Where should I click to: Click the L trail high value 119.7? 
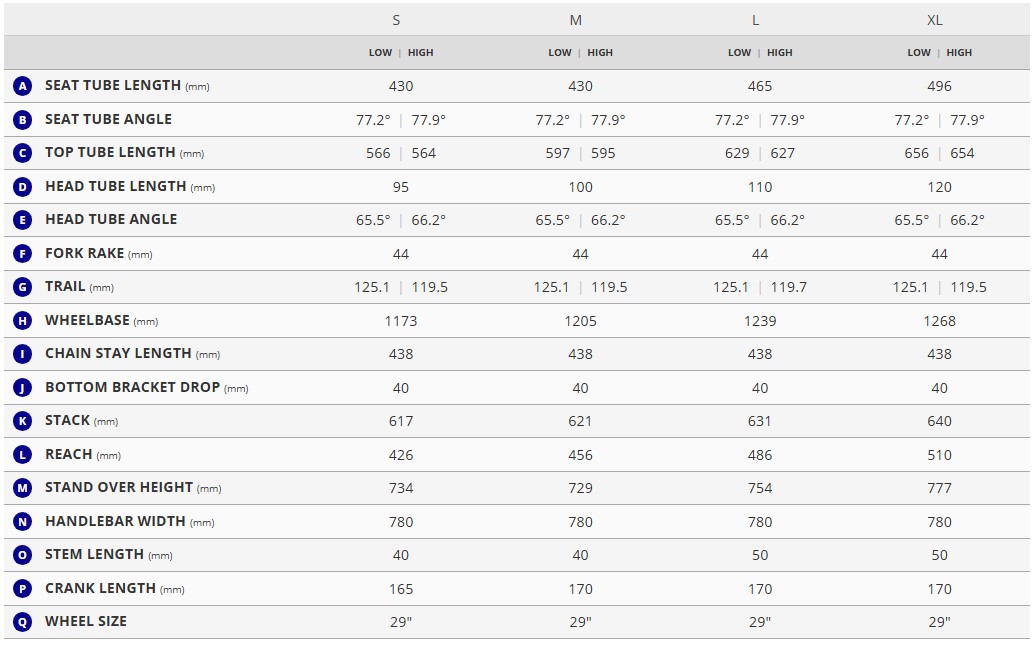coord(789,287)
